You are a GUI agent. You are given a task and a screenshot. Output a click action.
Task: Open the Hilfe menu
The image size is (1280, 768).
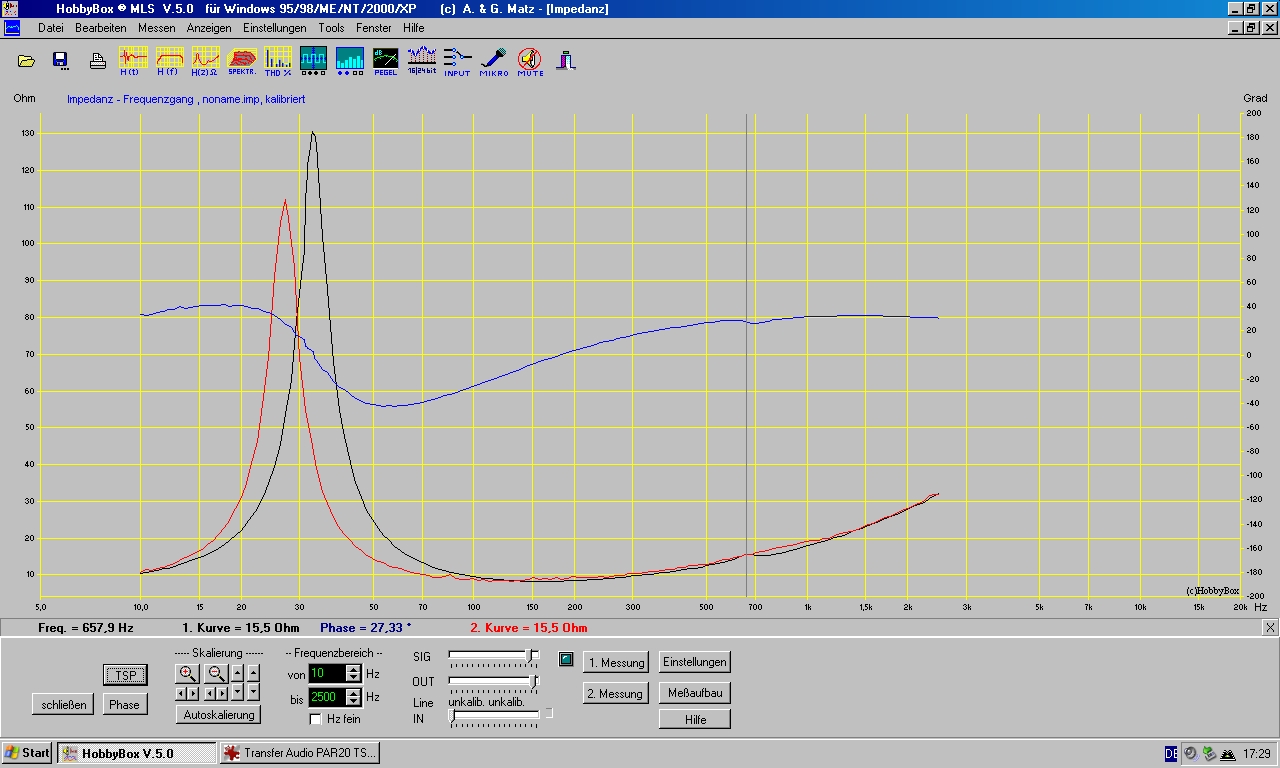[x=414, y=28]
